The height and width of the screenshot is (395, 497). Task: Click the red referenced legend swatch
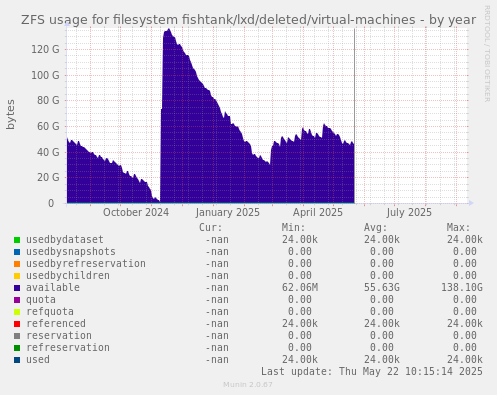tap(17, 324)
